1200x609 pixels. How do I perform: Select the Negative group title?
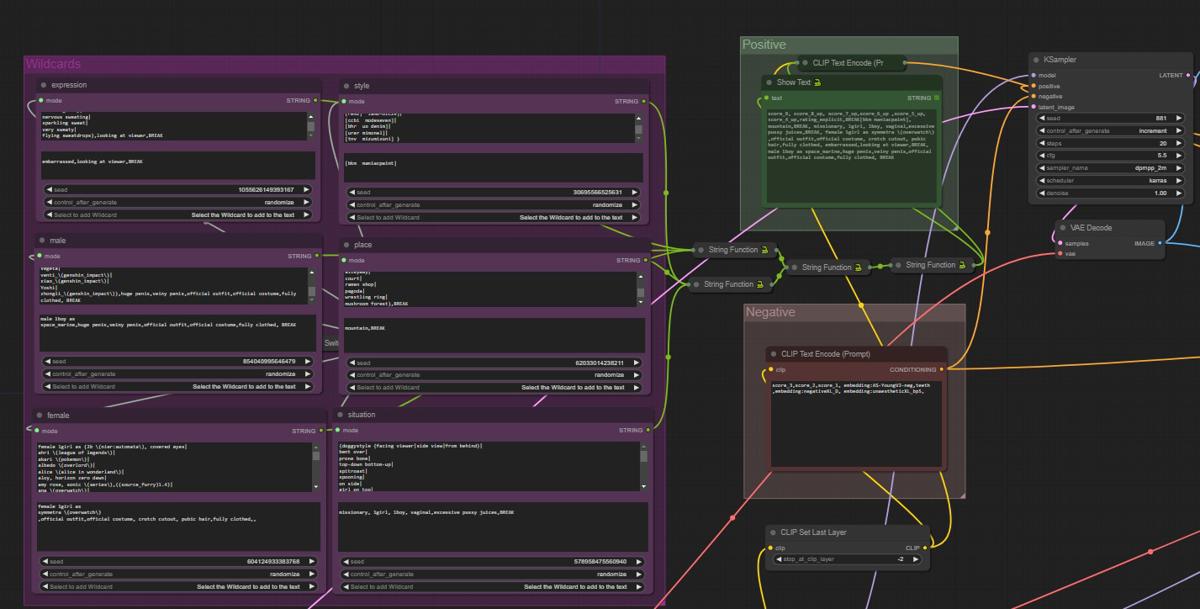[770, 313]
